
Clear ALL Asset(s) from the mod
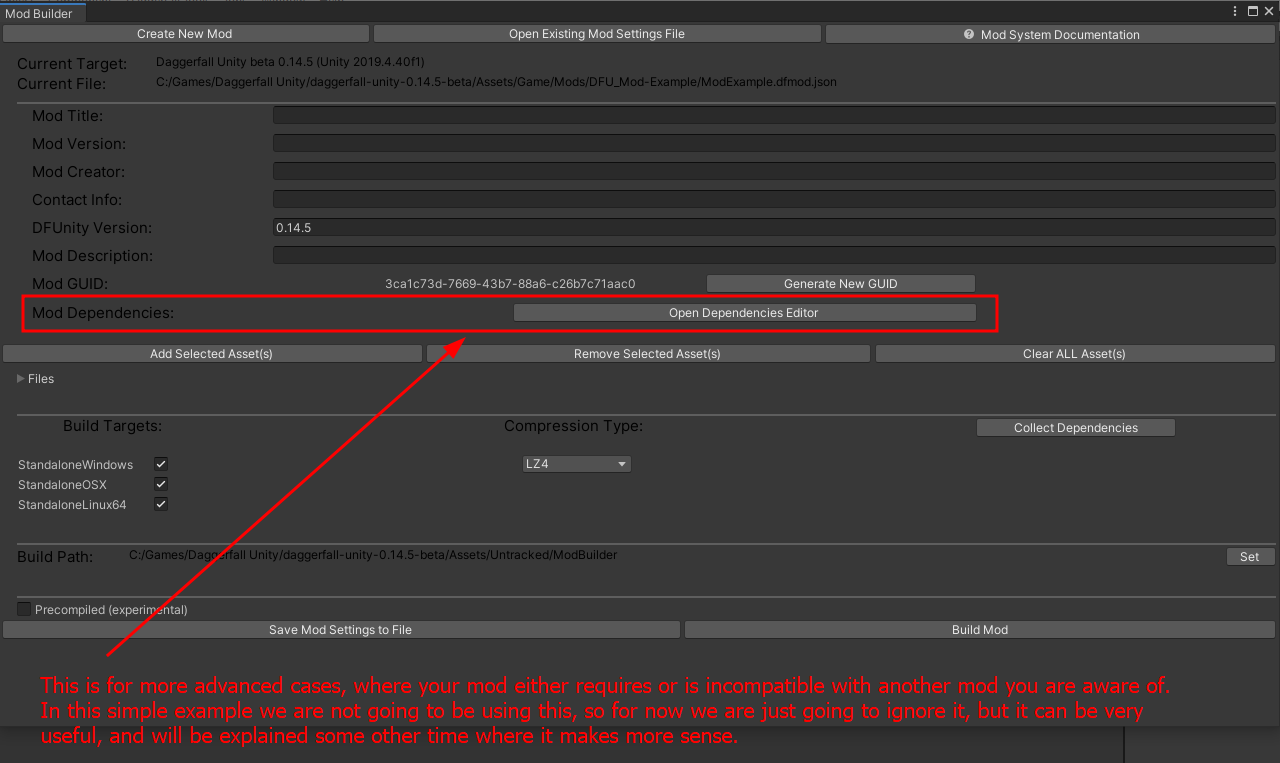(x=1075, y=354)
